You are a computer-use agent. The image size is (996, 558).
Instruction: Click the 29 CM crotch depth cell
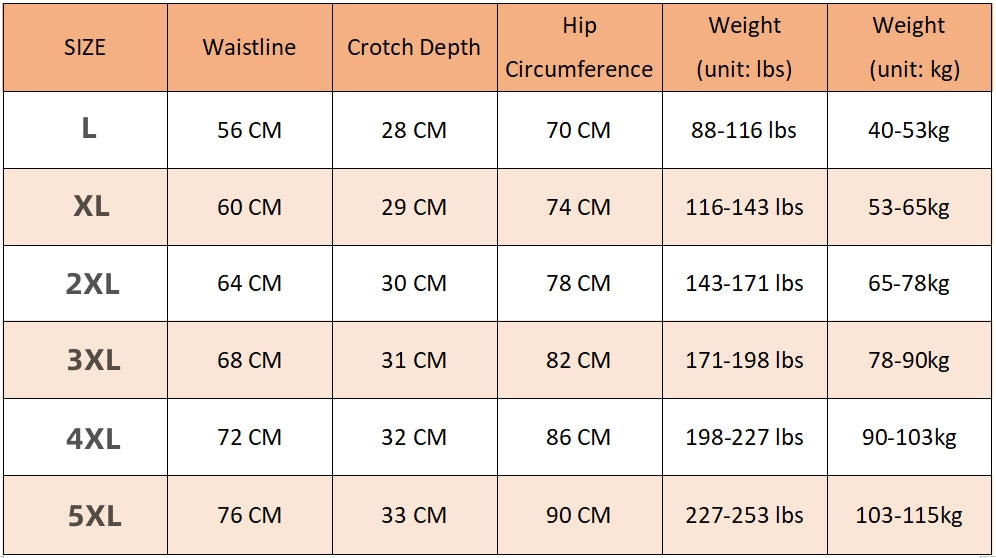(414, 207)
